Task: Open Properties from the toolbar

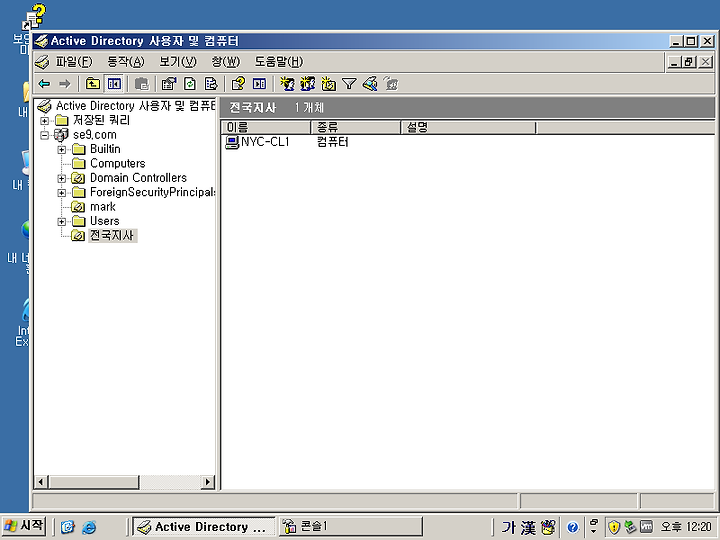Action: [169, 84]
